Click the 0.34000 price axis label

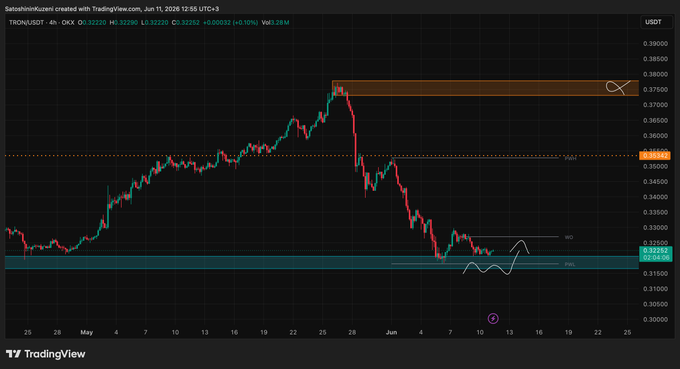(x=655, y=197)
